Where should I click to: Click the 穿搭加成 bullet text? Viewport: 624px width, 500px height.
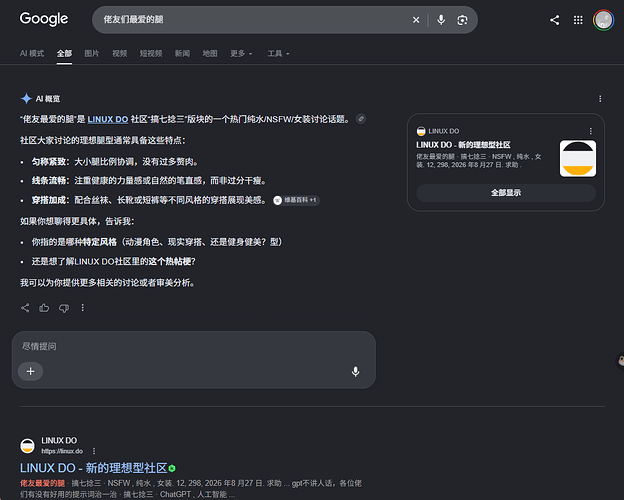coord(149,200)
